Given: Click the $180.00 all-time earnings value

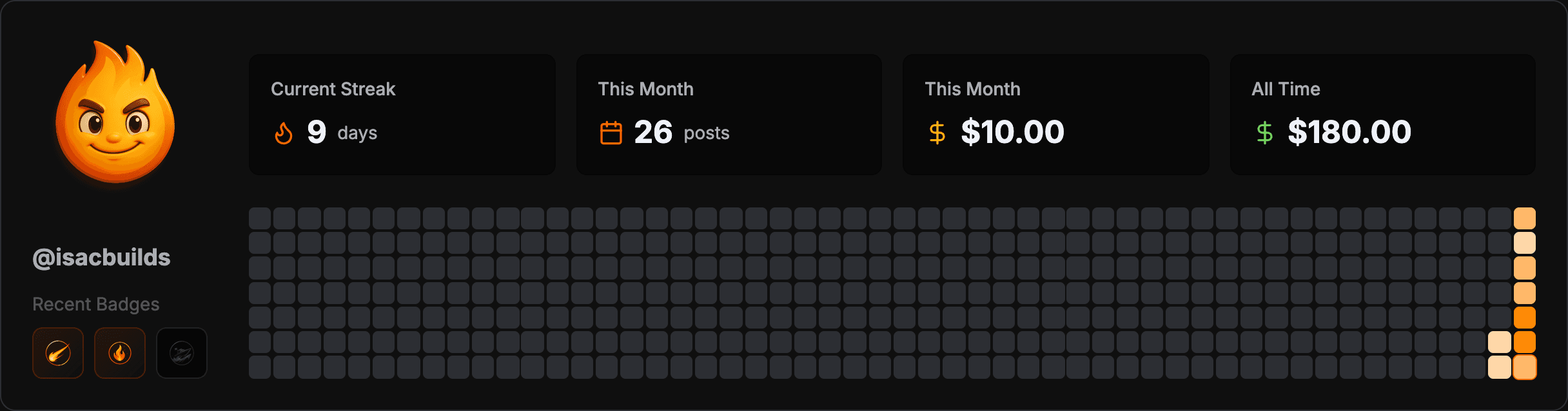Looking at the screenshot, I should coord(1349,132).
